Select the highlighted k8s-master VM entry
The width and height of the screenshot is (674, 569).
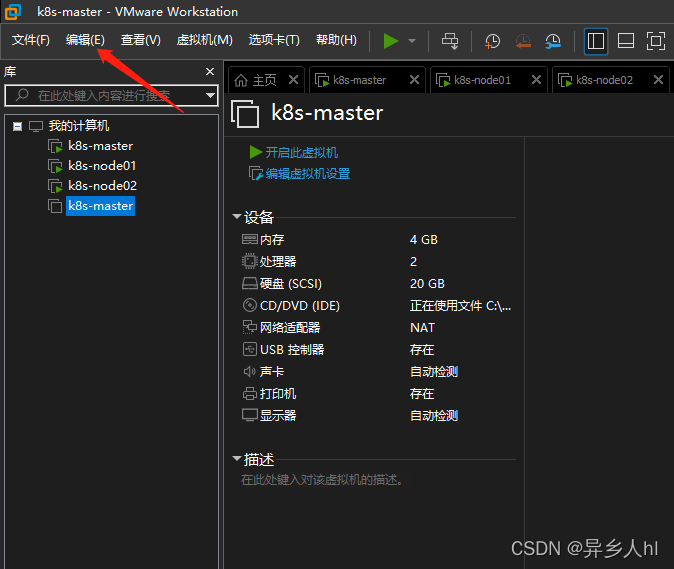[101, 206]
